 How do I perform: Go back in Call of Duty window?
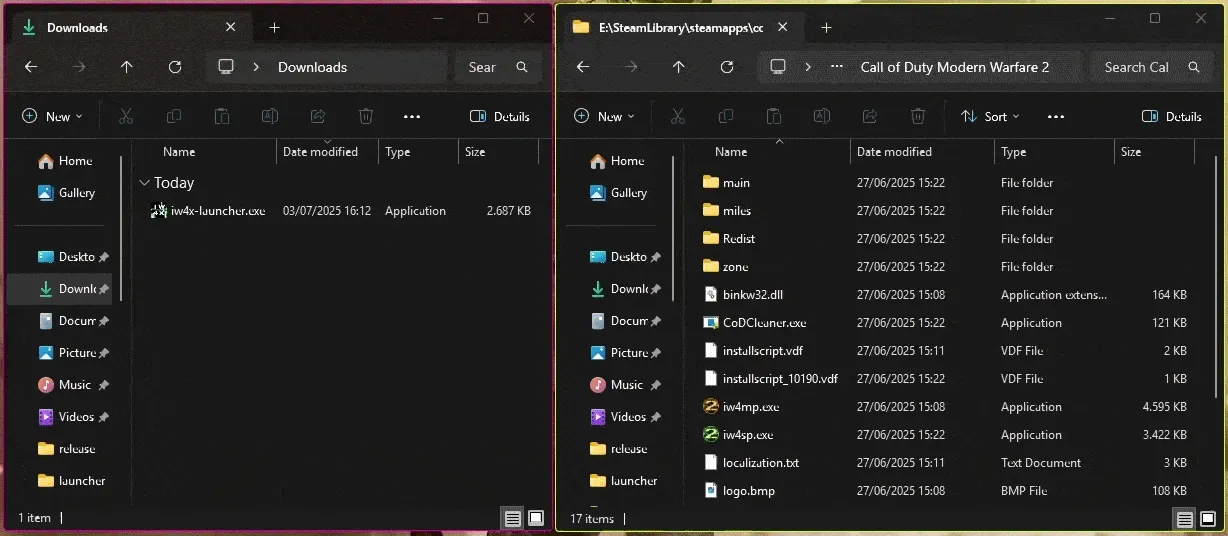tap(583, 67)
